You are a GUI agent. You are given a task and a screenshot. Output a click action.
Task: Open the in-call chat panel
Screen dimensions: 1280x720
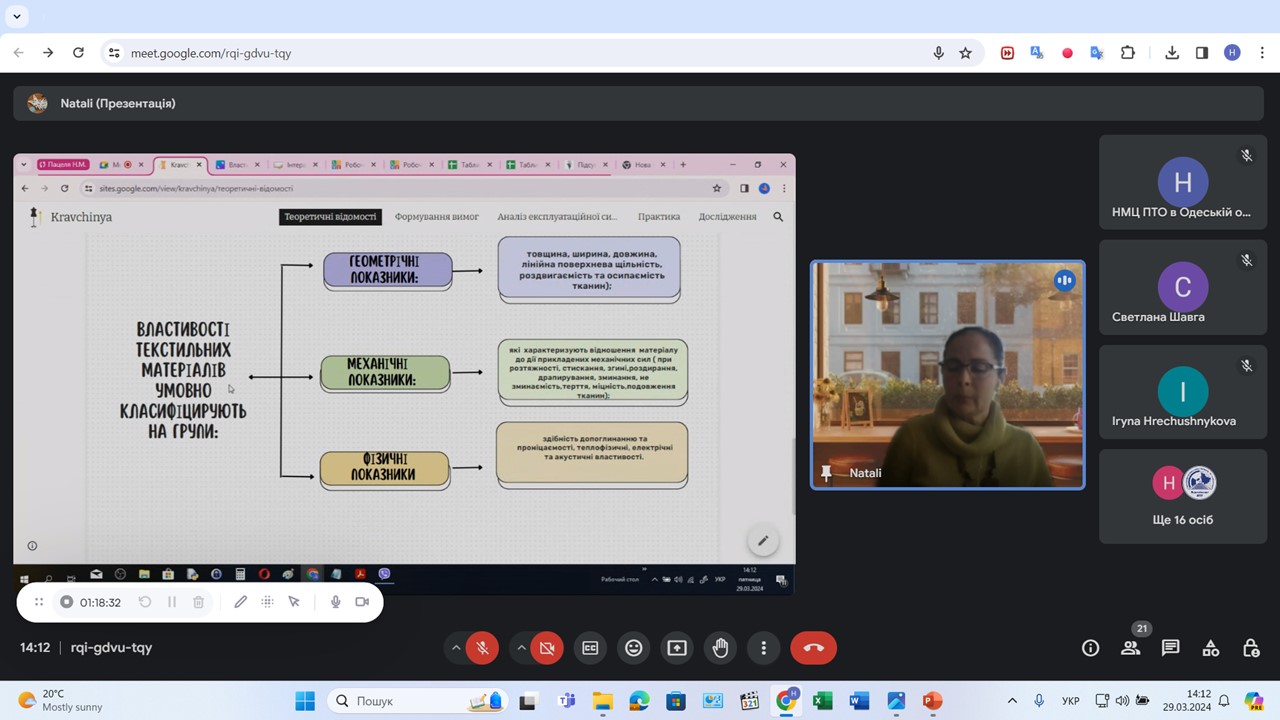point(1170,648)
